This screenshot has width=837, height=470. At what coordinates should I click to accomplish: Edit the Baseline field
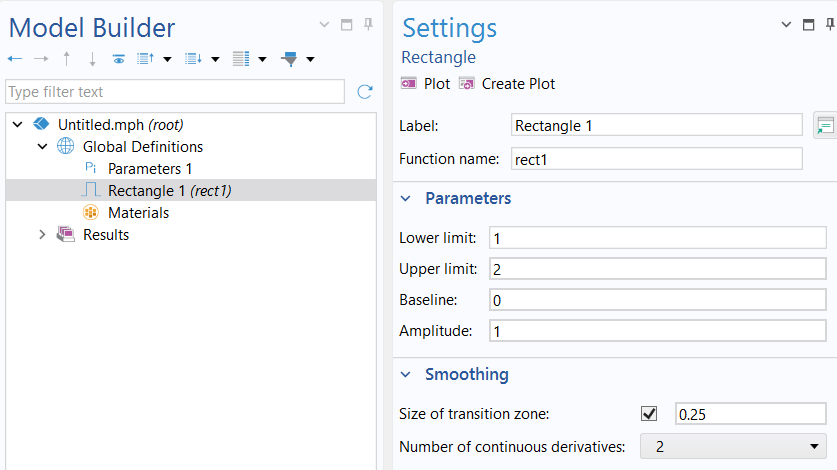click(x=658, y=300)
